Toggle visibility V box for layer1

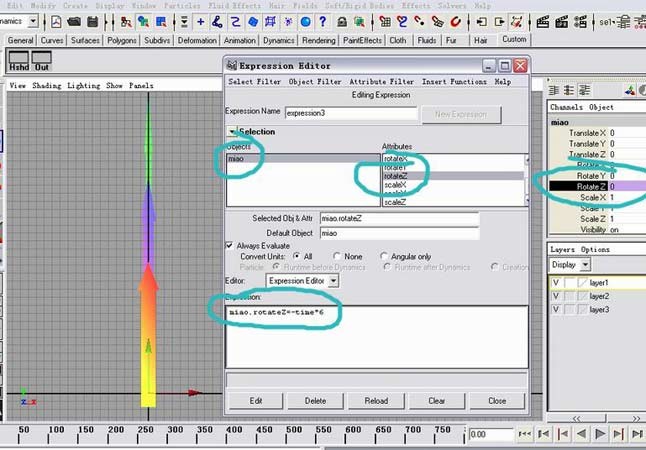(556, 283)
